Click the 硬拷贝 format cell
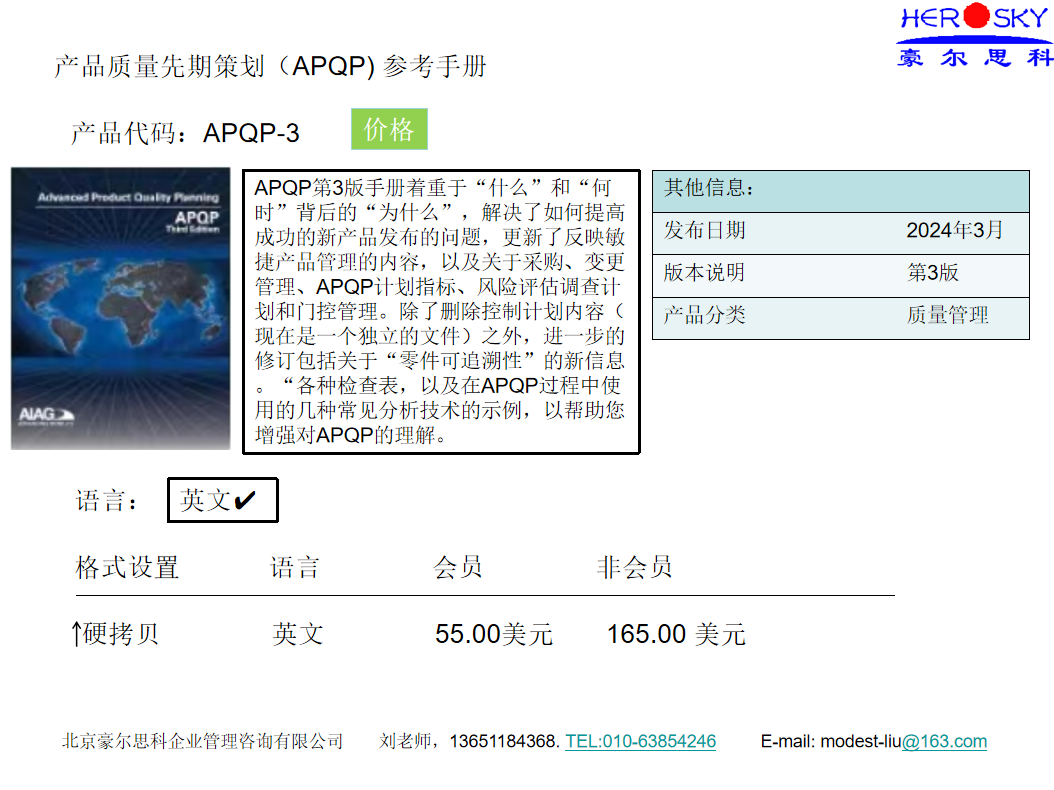Viewport: 1054px width, 790px height. pyautogui.click(x=116, y=633)
